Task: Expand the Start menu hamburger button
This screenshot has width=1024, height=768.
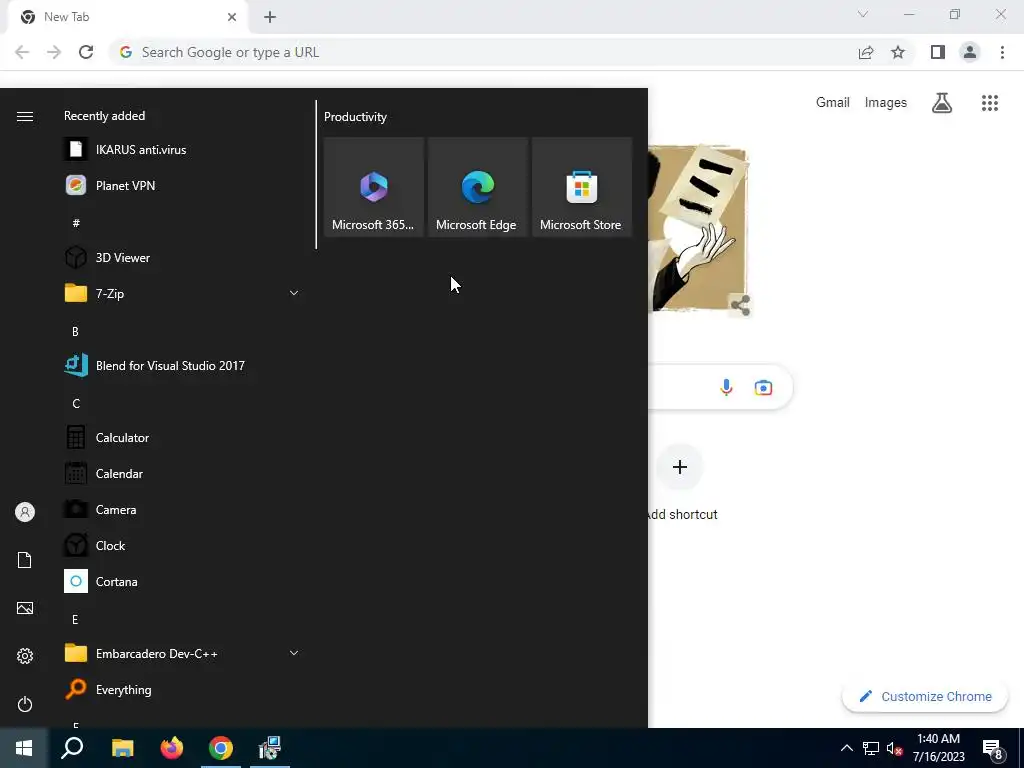Action: pos(25,116)
